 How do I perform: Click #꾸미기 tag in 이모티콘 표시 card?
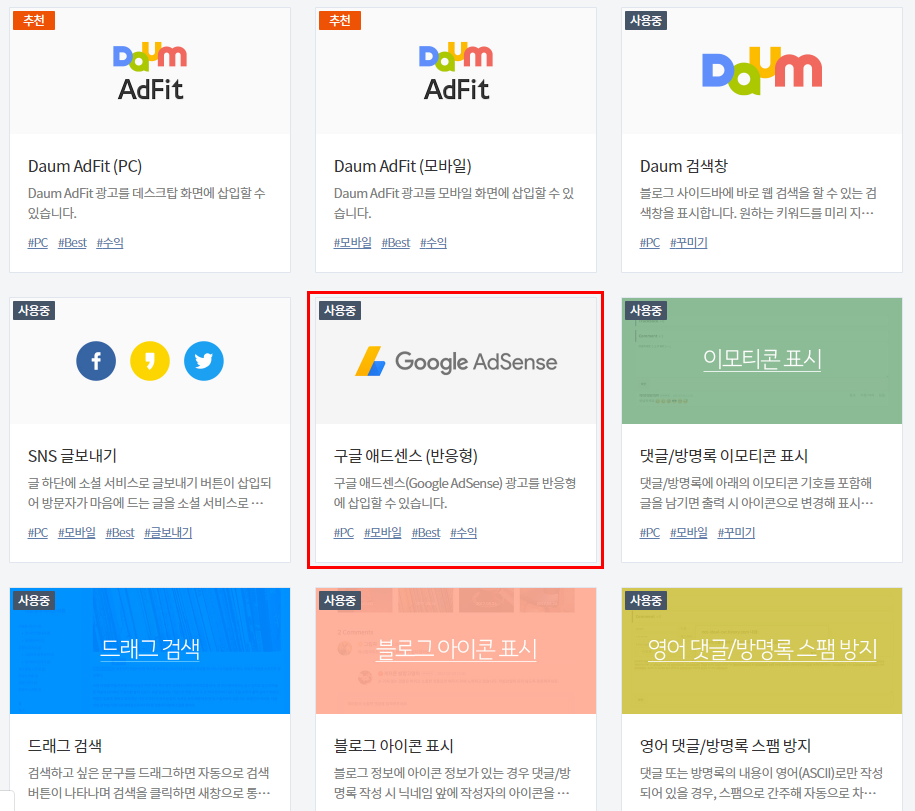pos(736,533)
